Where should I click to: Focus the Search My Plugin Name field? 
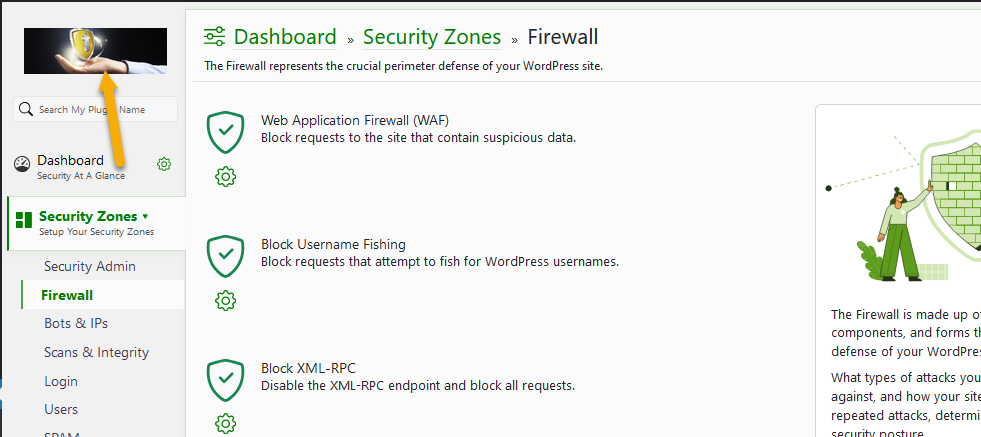coord(95,109)
